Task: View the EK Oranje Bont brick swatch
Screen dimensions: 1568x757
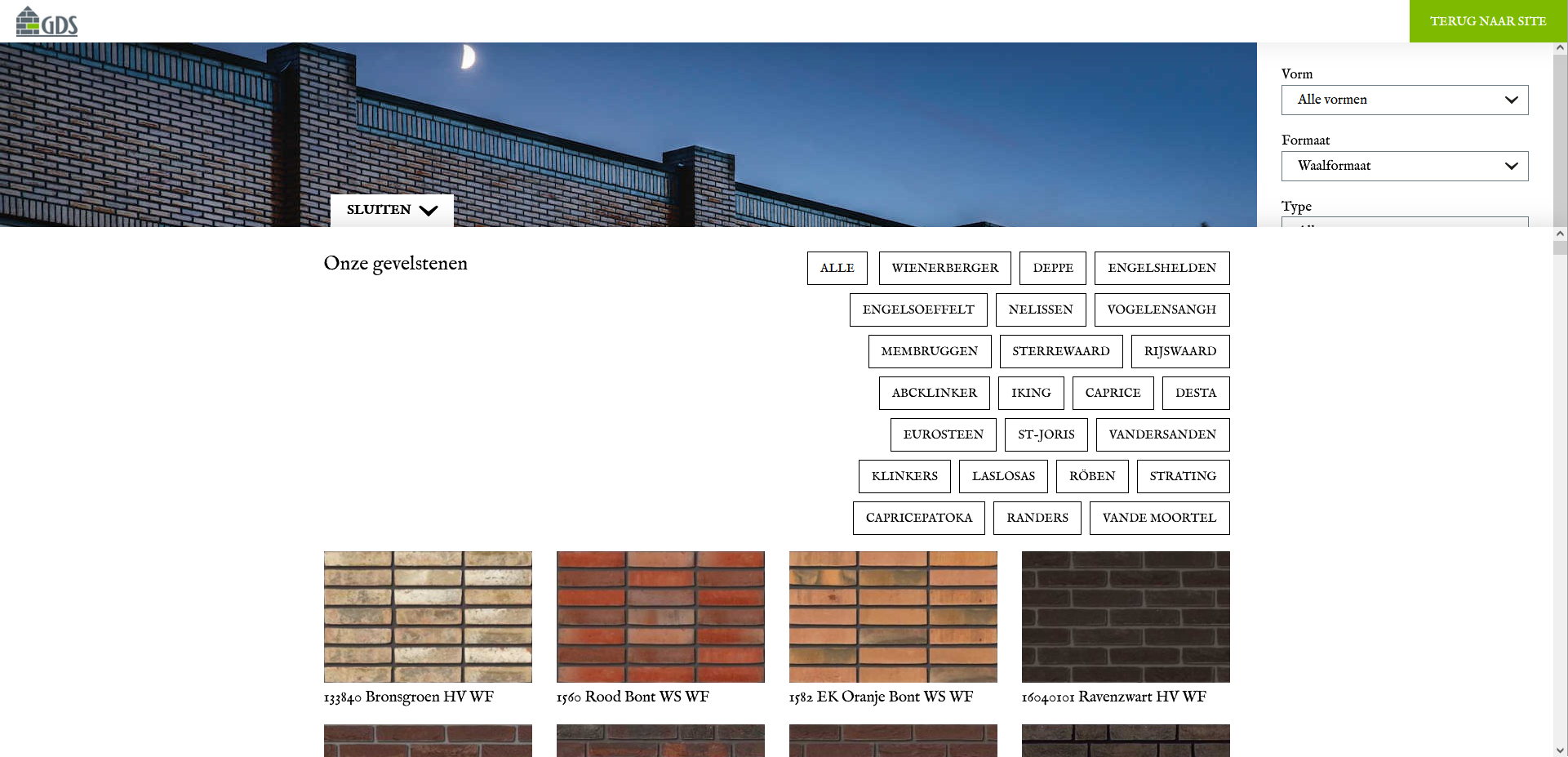Action: click(x=893, y=617)
